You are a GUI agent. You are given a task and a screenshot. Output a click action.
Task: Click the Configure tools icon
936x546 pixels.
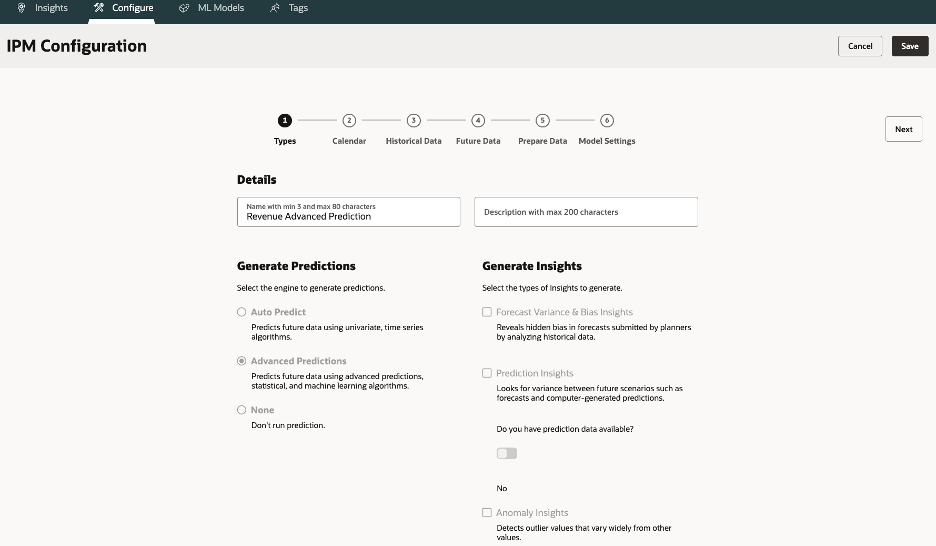coord(99,8)
